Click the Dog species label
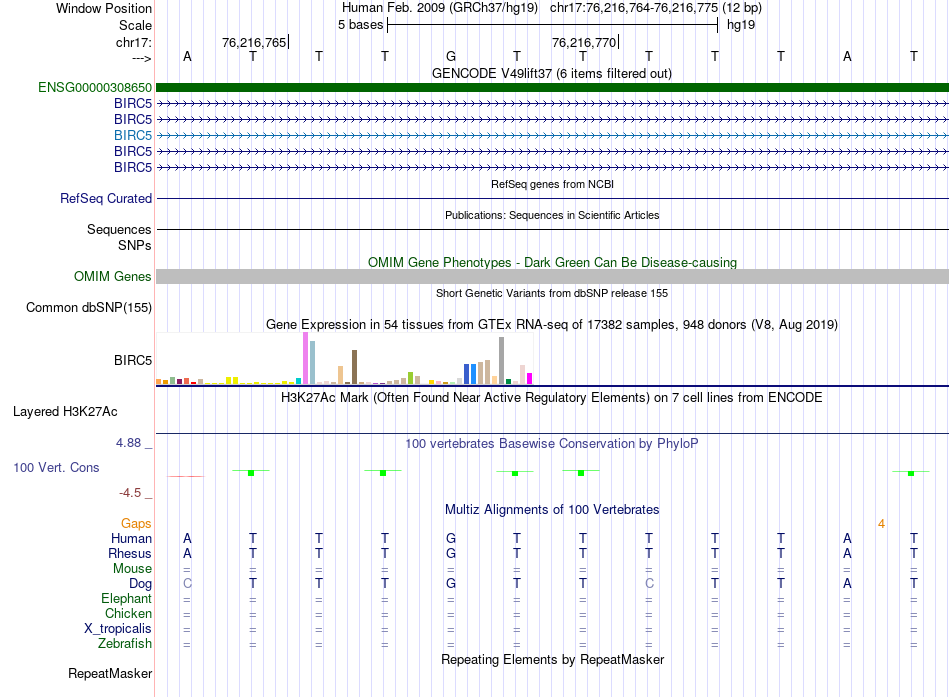950x697 pixels. coord(141,584)
